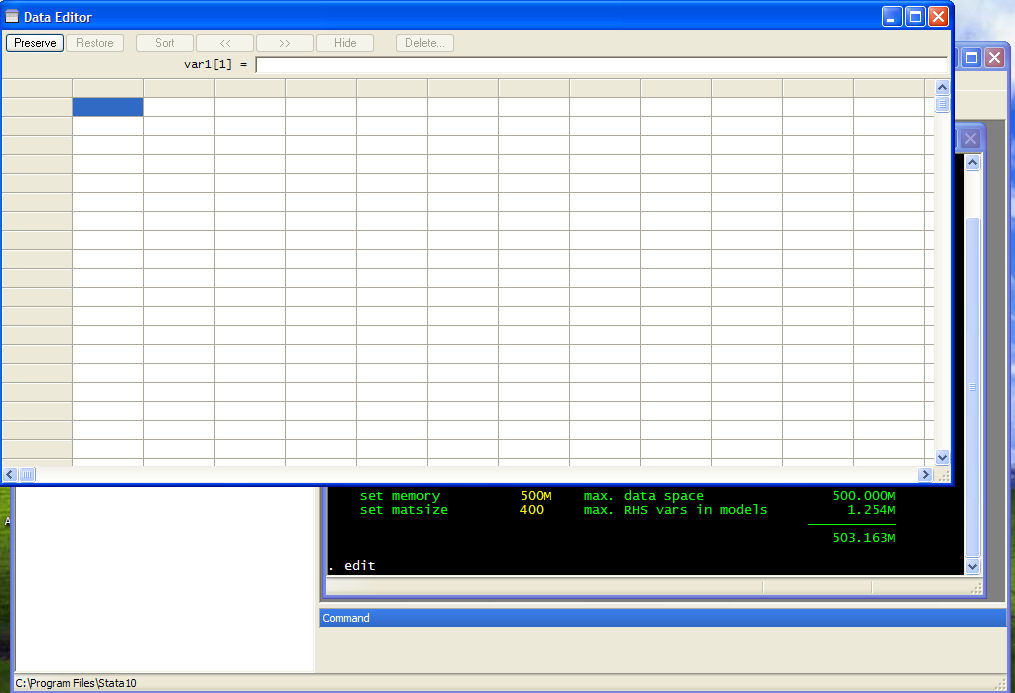Click the Data Editor title bar icon
The image size is (1015, 693).
click(x=13, y=17)
